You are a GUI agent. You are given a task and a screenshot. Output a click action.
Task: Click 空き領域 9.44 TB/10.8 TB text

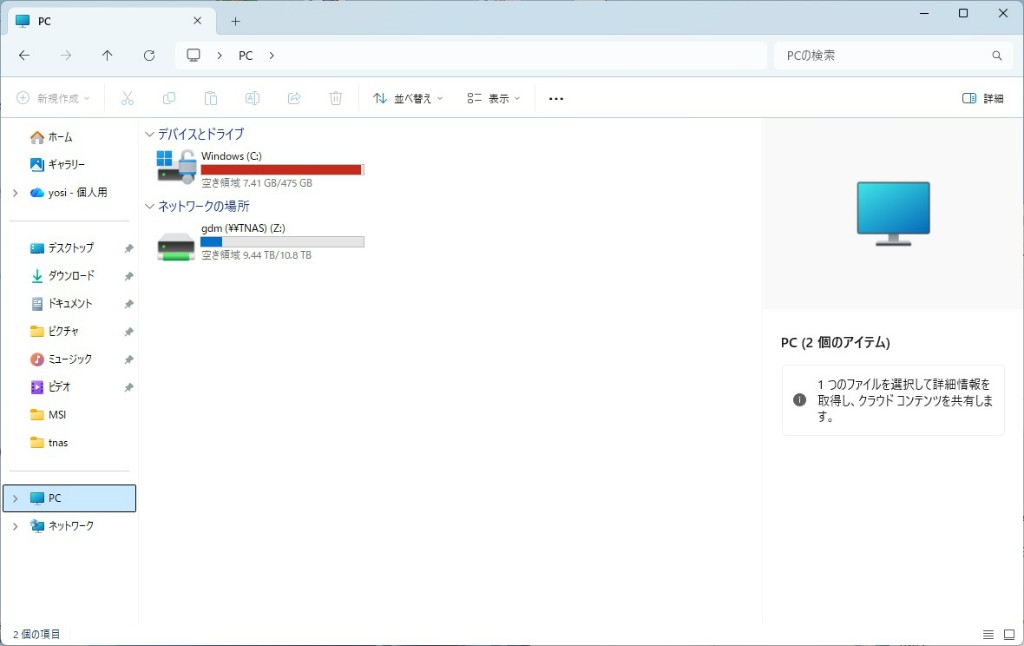pyautogui.click(x=256, y=255)
